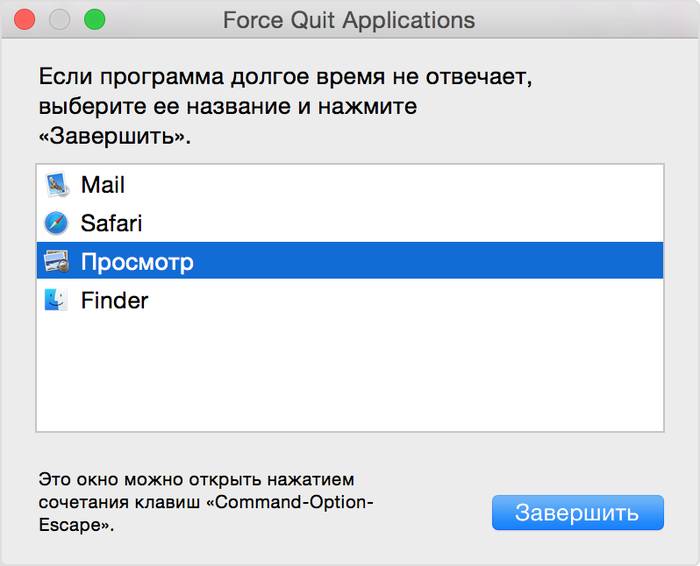
Task: Click the Force Quit Applications title text
Action: 349,20
